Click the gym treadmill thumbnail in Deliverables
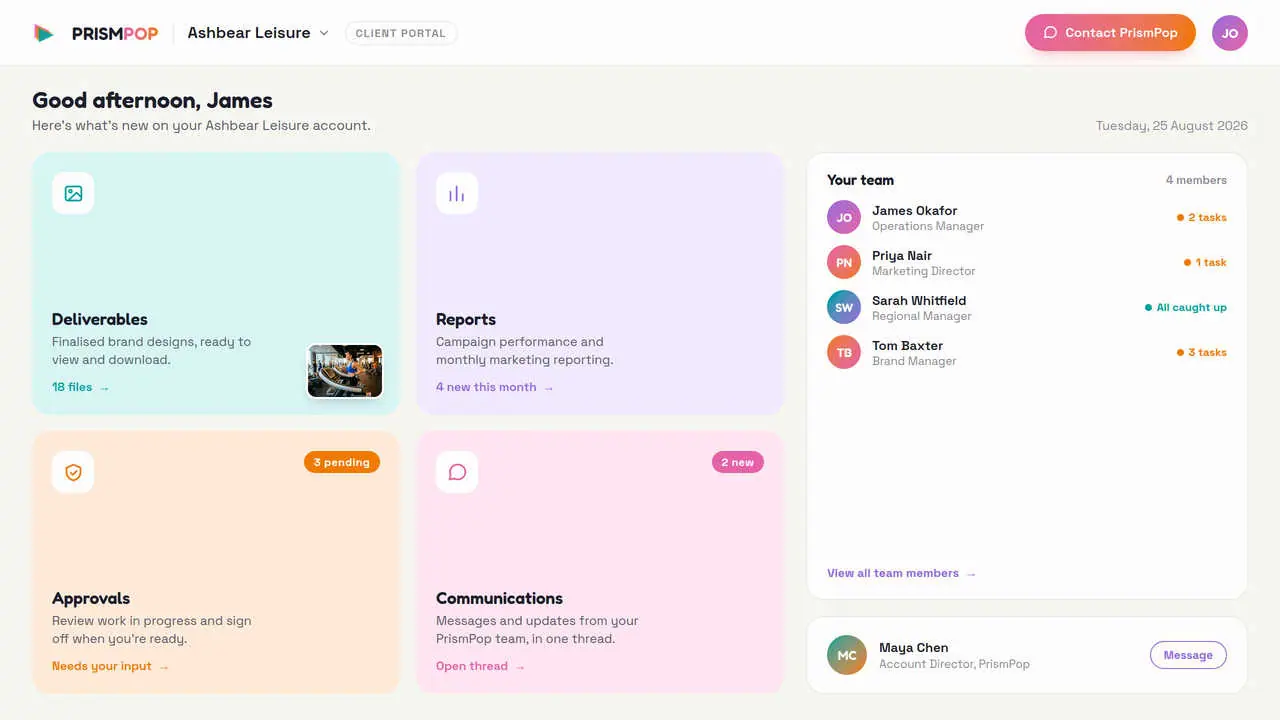 coord(345,371)
